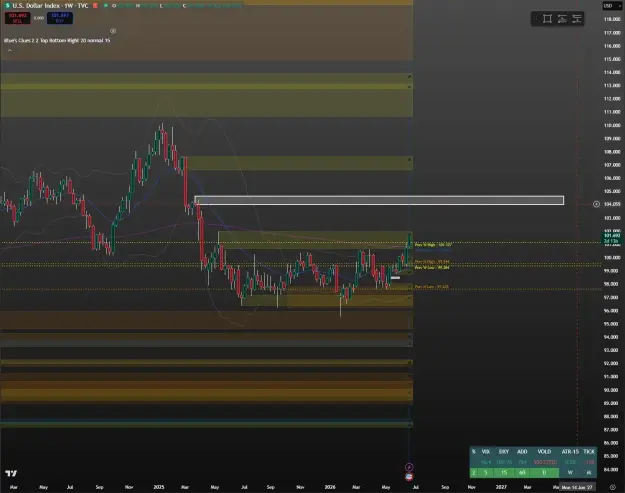625x493 pixels.
Task: Select the Blue's Clues indicator label
Action: tap(57, 40)
